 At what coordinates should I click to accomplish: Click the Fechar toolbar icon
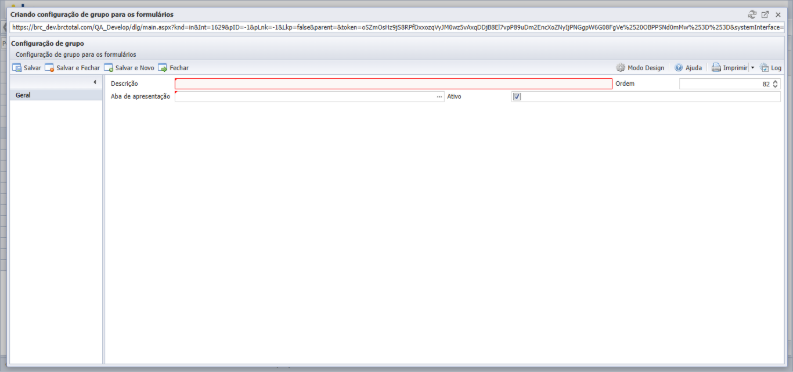tap(162, 68)
